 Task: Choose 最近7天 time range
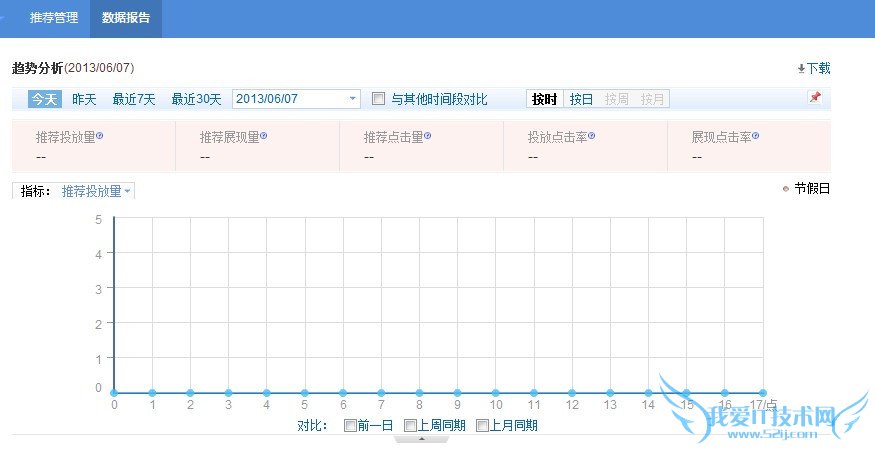click(134, 99)
